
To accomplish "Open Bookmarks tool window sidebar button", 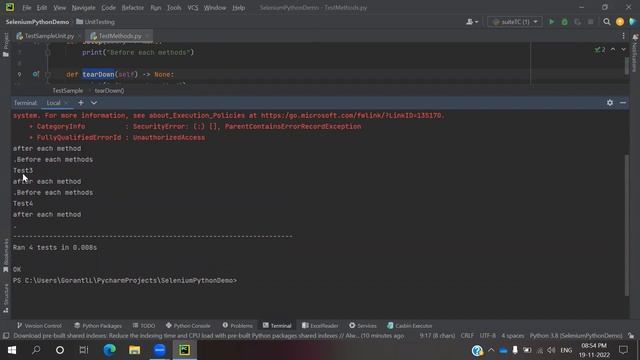I will [x=5, y=256].
